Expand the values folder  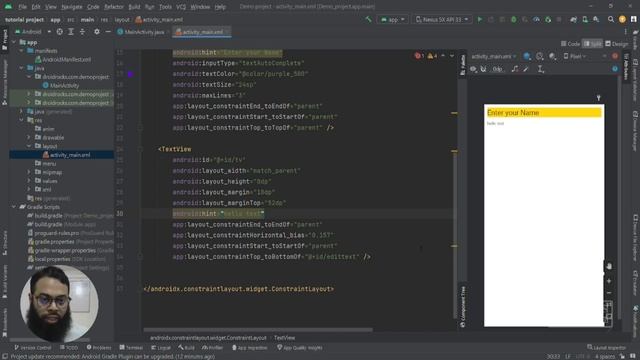tap(29, 181)
